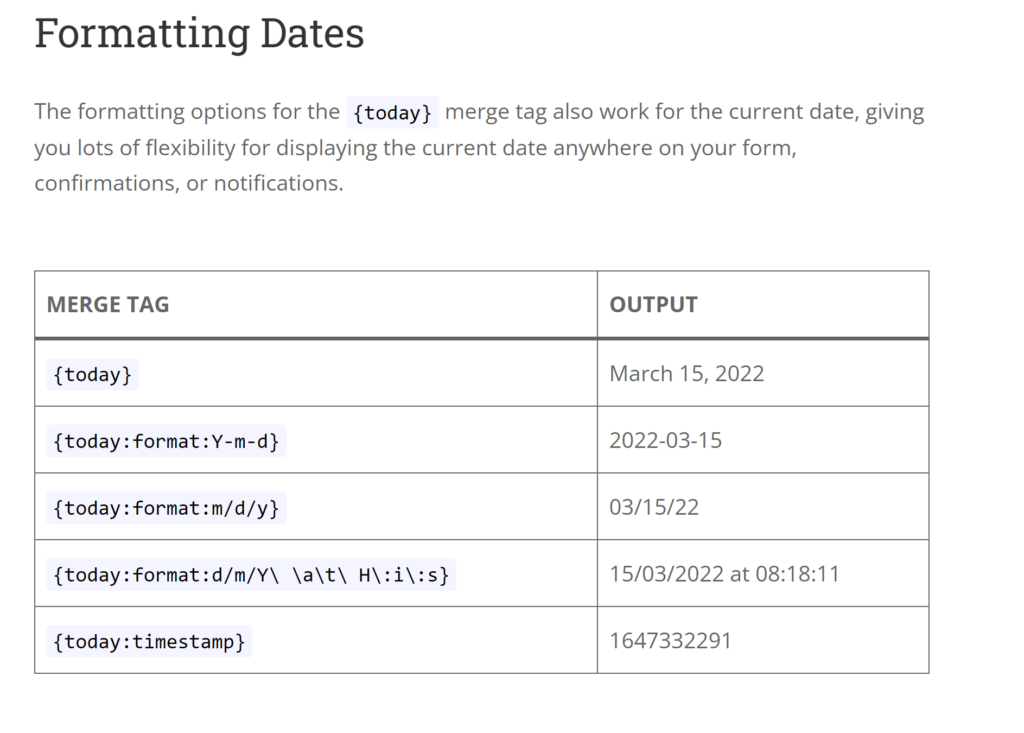Select the {today:format:Y-m-d} merge tag
The height and width of the screenshot is (733, 1024).
(x=166, y=441)
